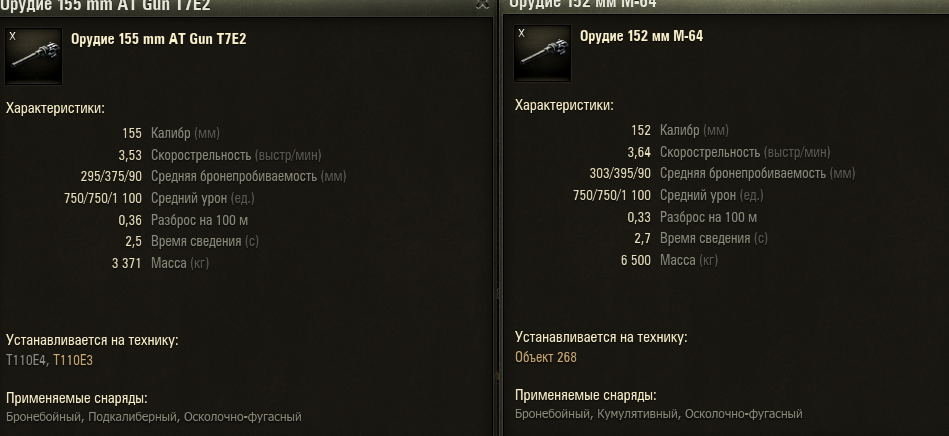Click the Время сведения 2,7 row
The height and width of the screenshot is (436, 949).
700,239
